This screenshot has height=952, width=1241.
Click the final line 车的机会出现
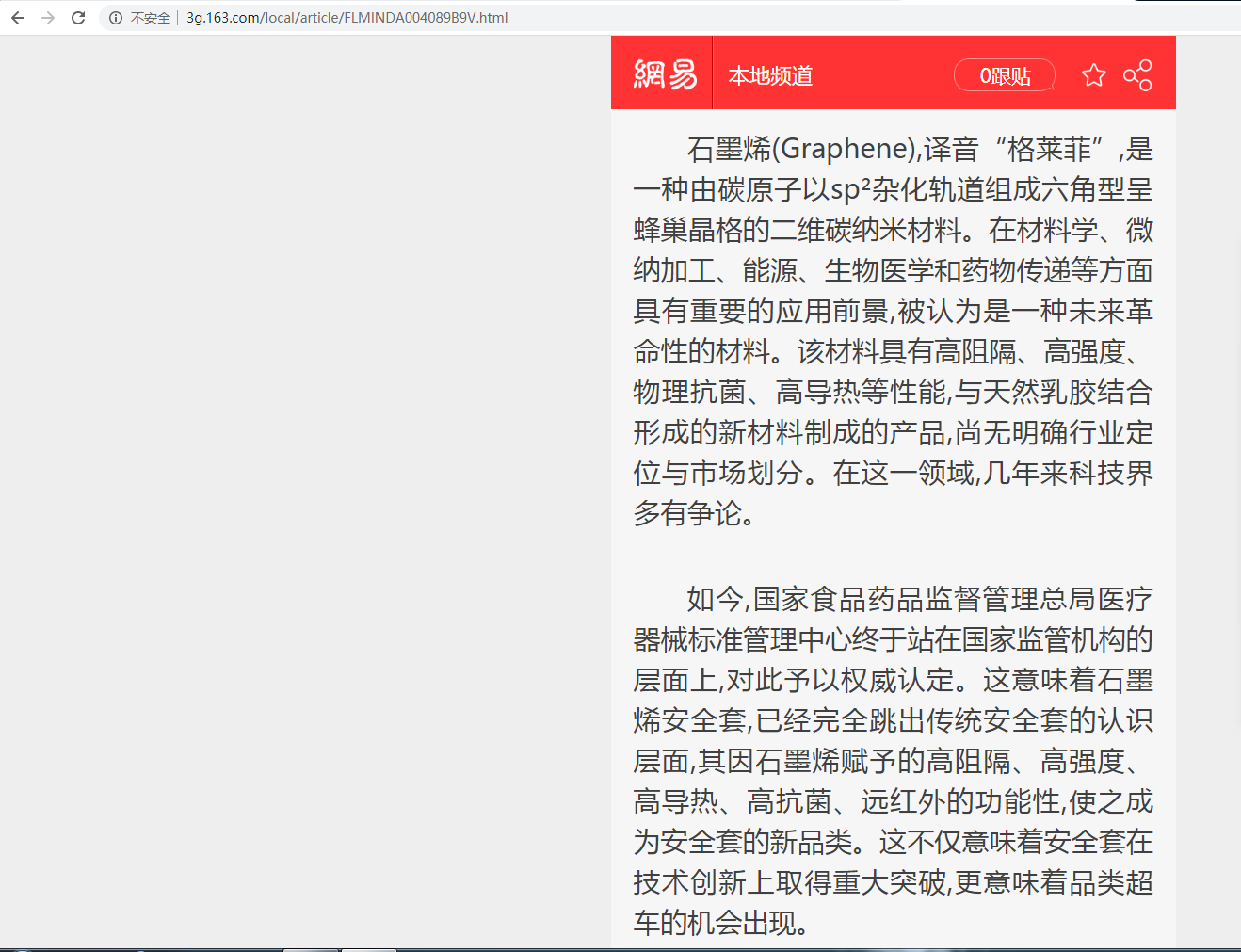(720, 924)
